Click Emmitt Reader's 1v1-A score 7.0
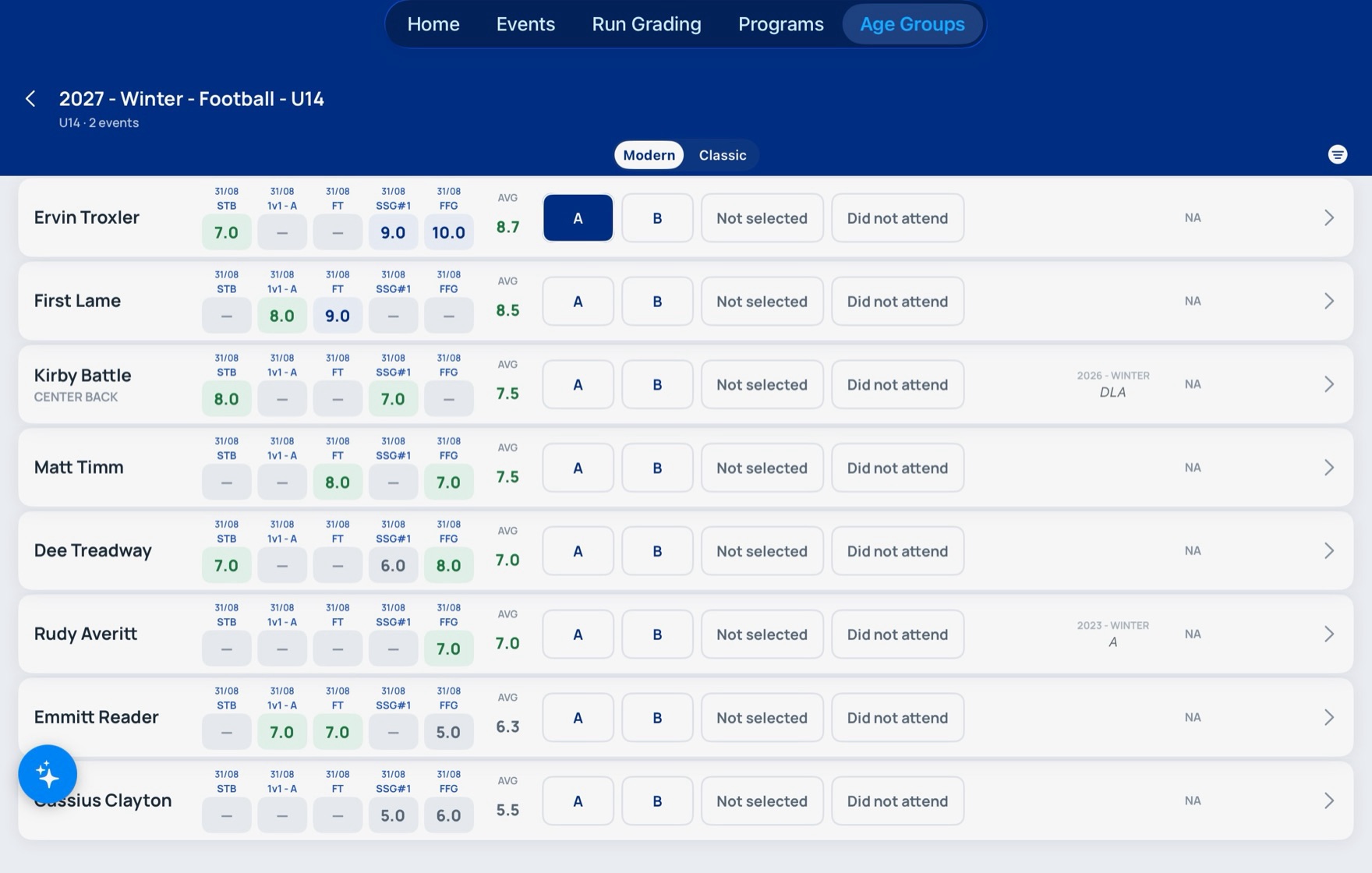 click(x=281, y=733)
